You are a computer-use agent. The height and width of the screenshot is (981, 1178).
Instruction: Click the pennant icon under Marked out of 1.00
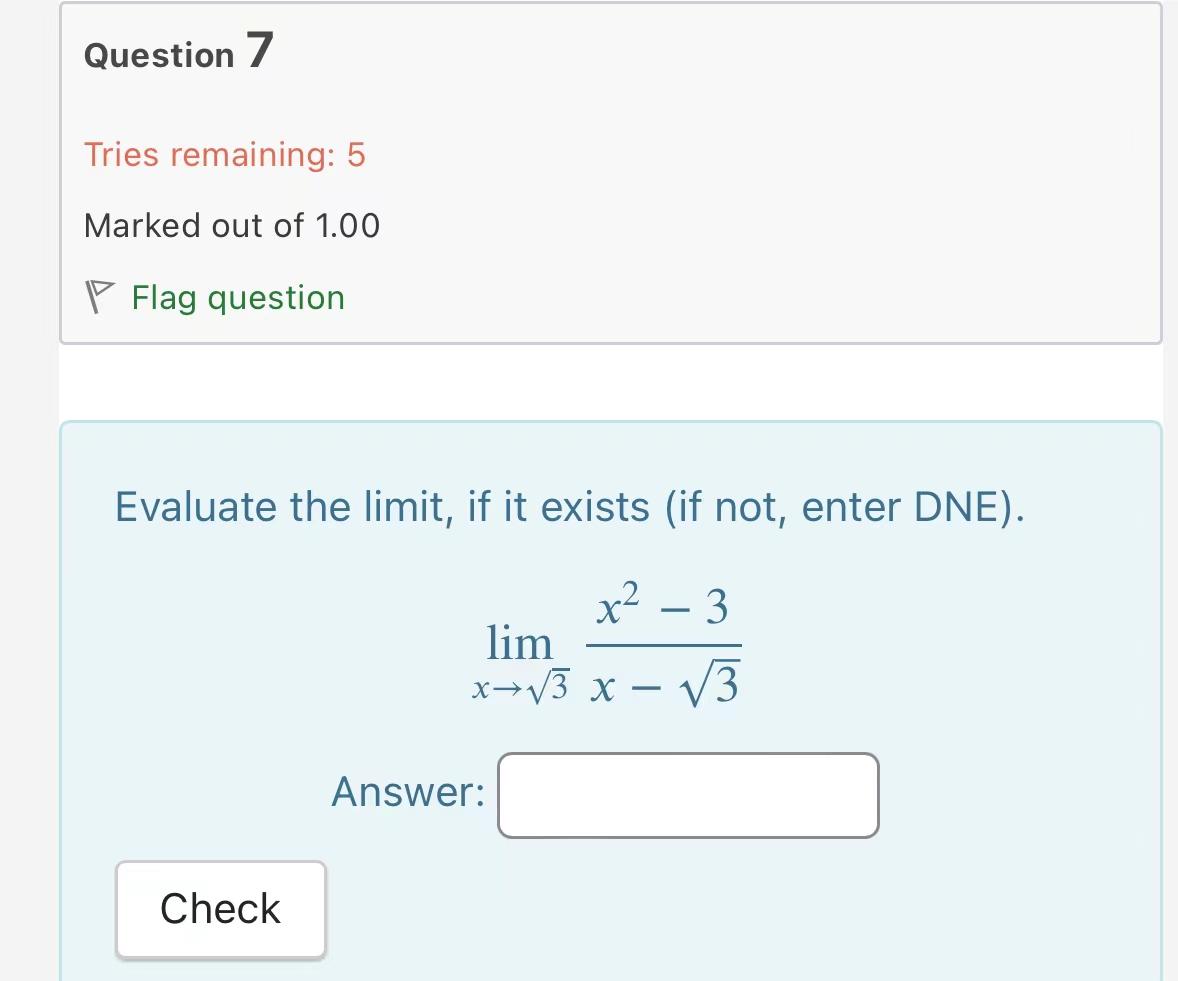point(100,296)
